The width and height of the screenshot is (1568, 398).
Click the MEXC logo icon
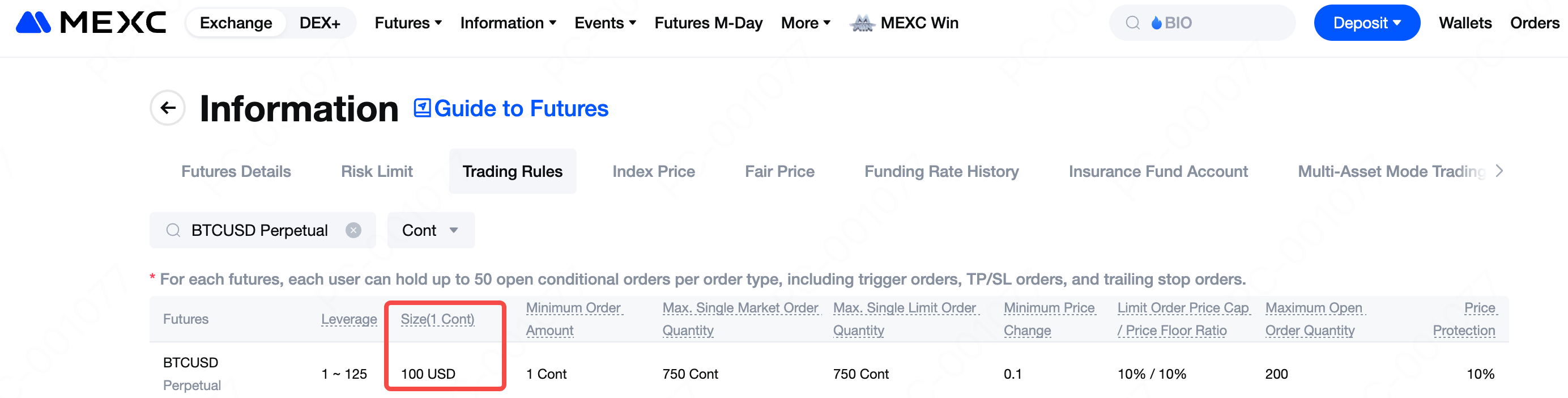33,23
